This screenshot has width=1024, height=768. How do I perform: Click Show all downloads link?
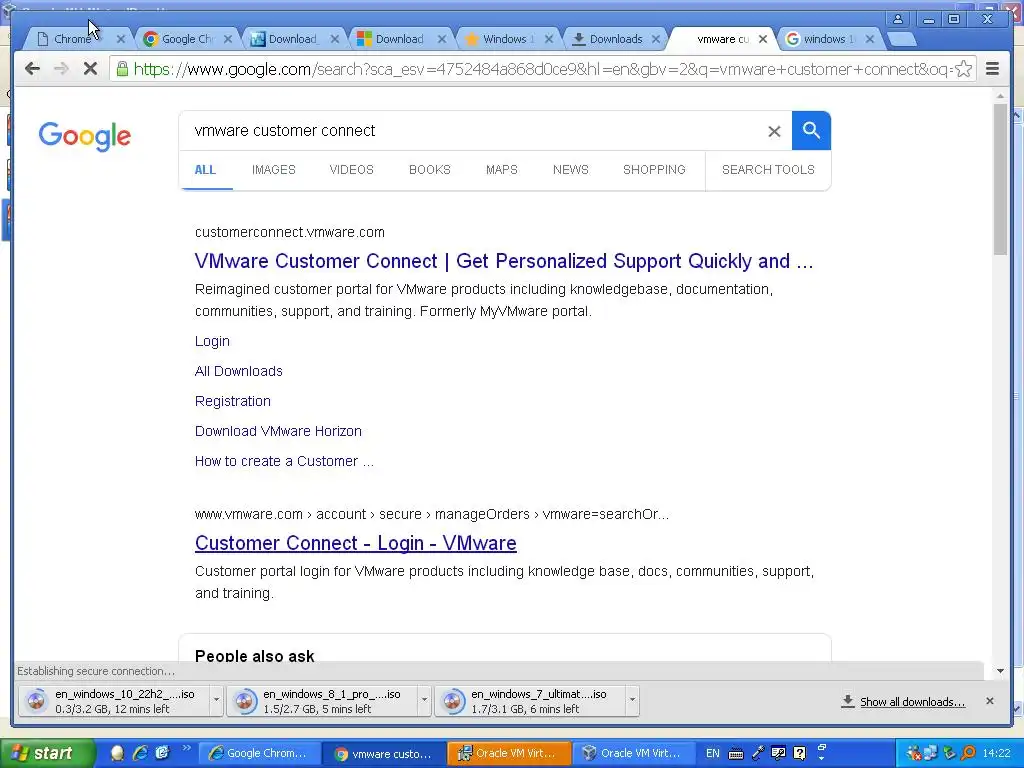coord(912,702)
